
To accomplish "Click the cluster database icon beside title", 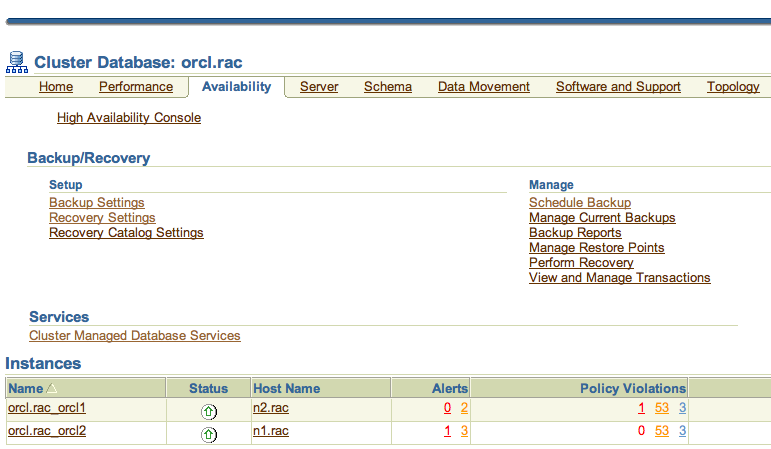I will [17, 62].
